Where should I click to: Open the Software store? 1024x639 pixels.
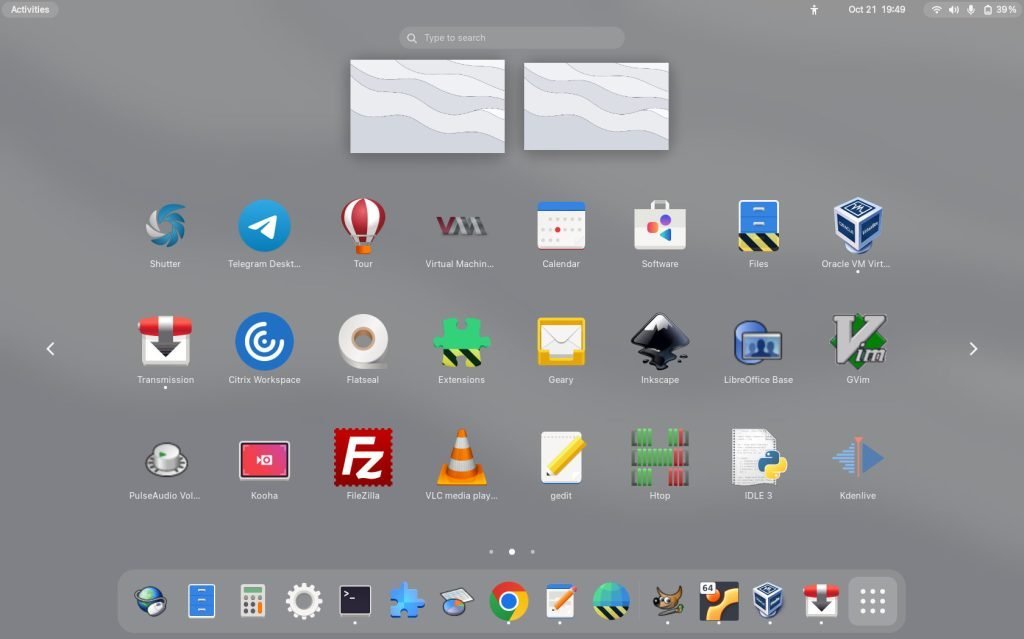point(660,227)
